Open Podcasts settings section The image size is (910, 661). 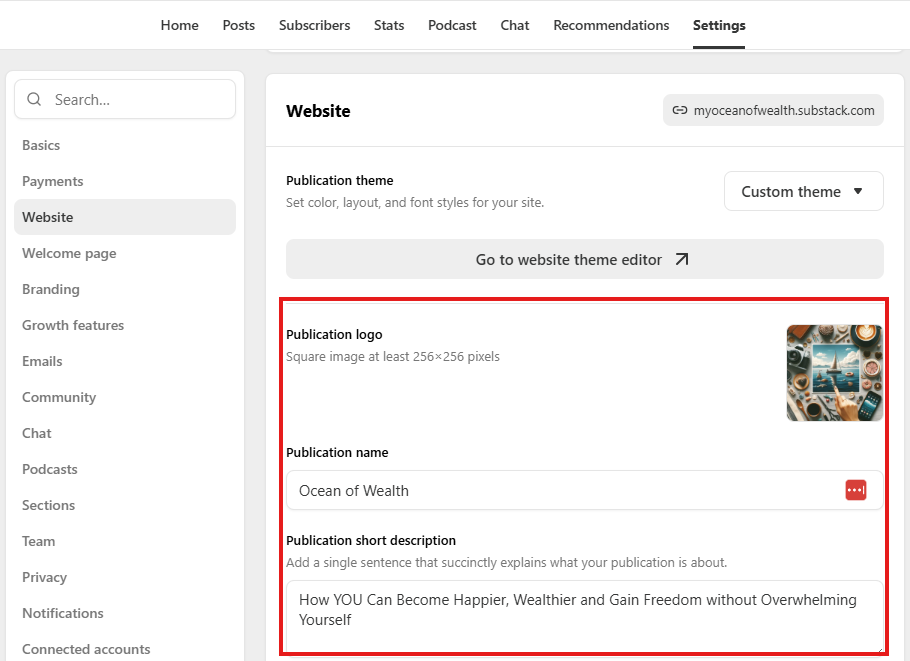click(x=50, y=469)
